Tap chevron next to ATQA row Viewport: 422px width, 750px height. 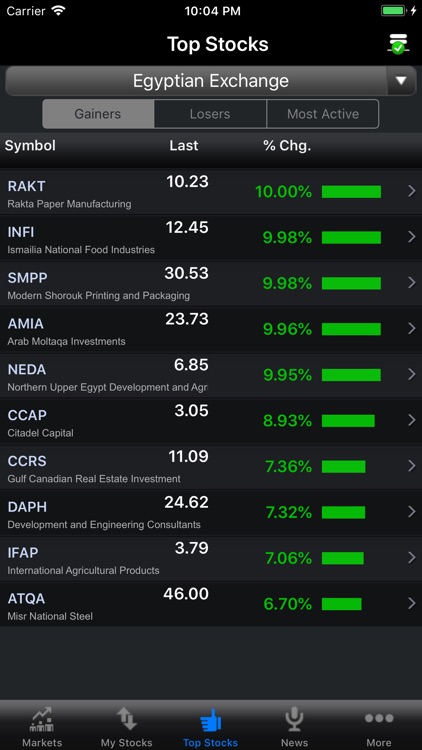tap(411, 604)
